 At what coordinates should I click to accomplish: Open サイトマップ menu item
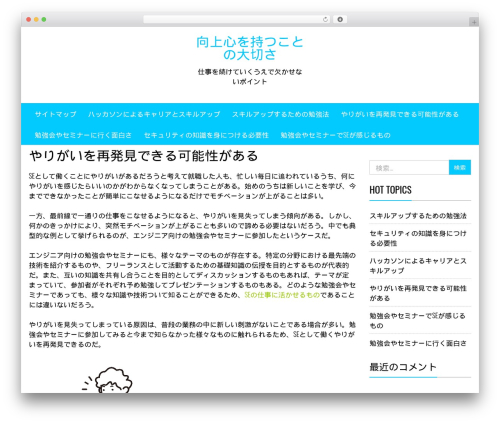pos(56,114)
